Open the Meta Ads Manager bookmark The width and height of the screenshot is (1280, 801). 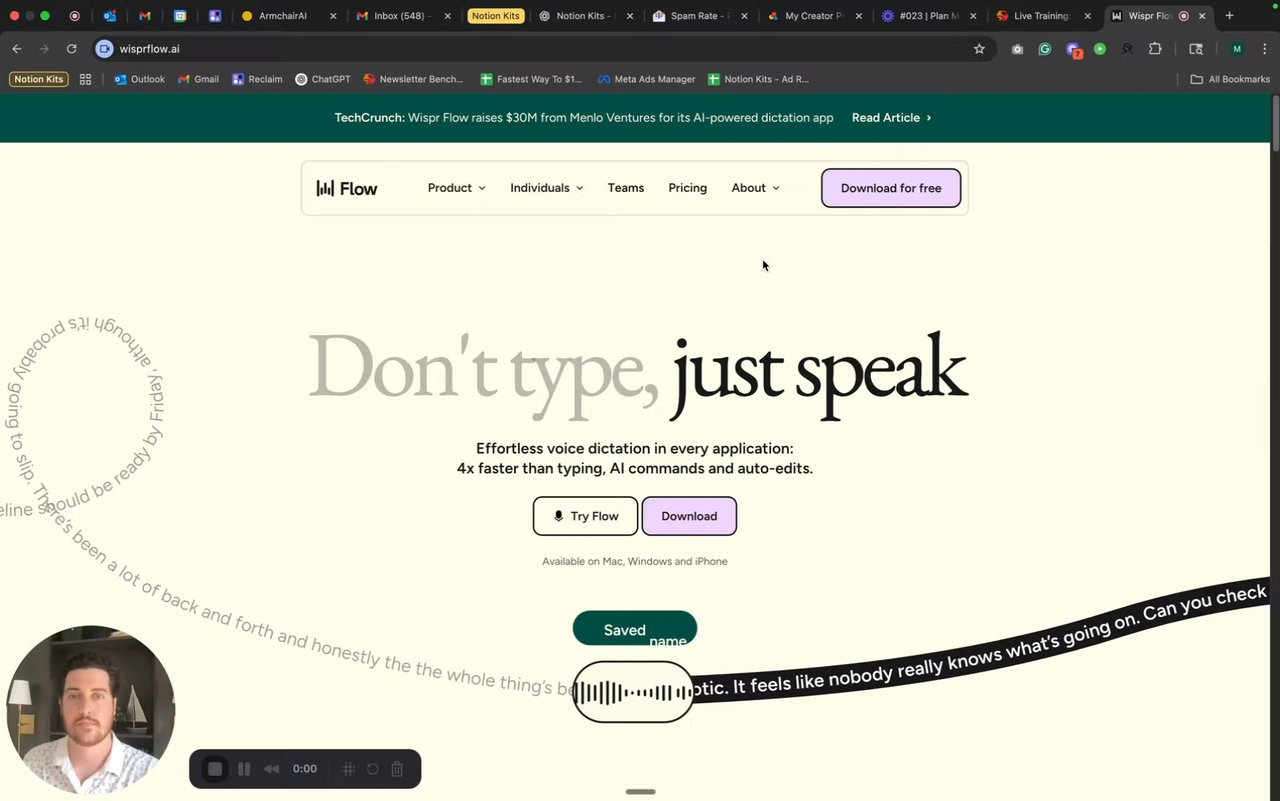[646, 79]
